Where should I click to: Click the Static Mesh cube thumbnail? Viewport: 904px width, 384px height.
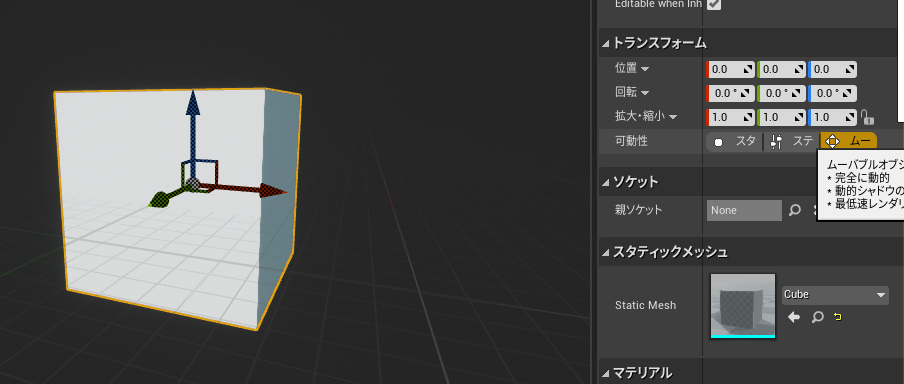coord(743,306)
